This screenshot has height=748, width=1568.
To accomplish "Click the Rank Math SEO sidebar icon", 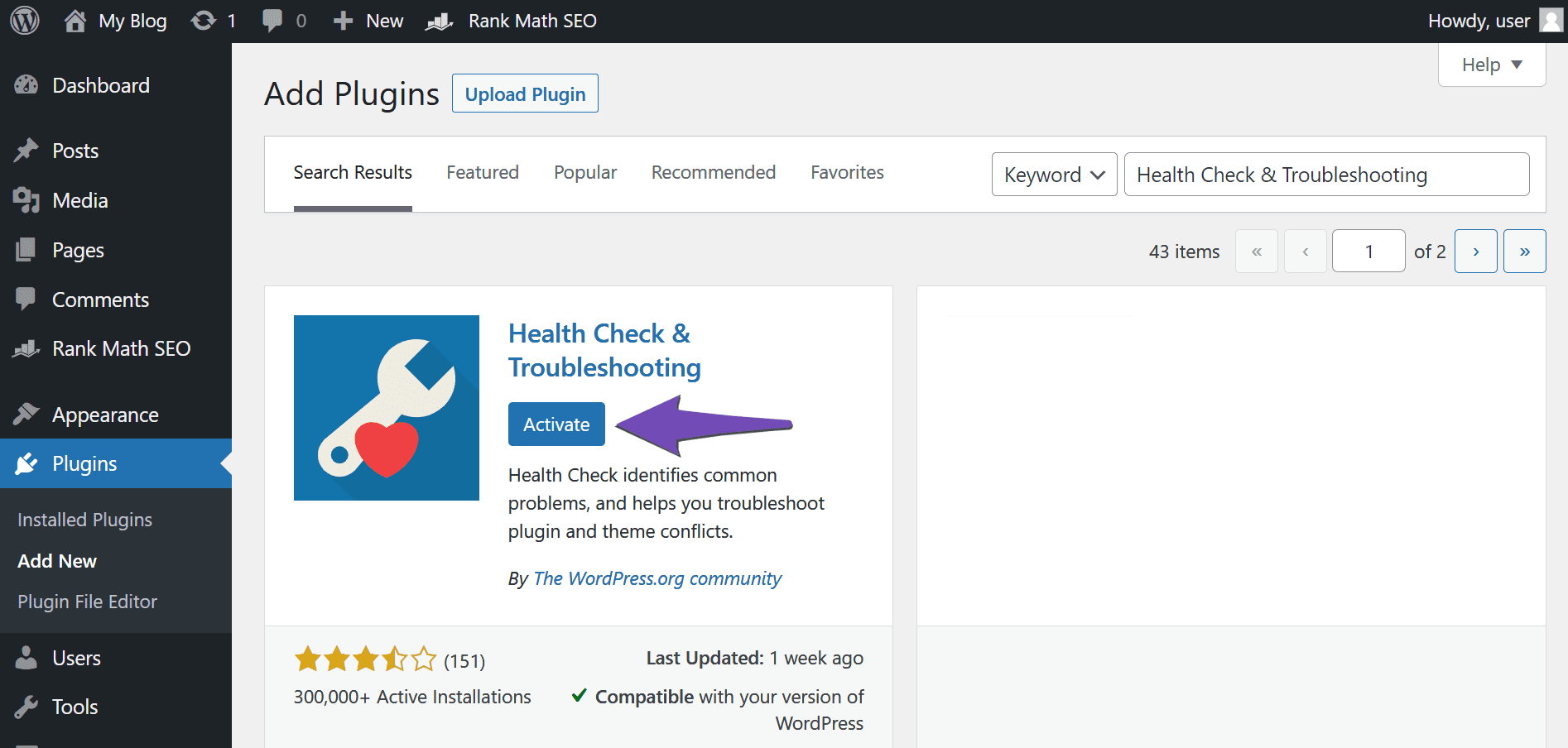I will point(26,348).
